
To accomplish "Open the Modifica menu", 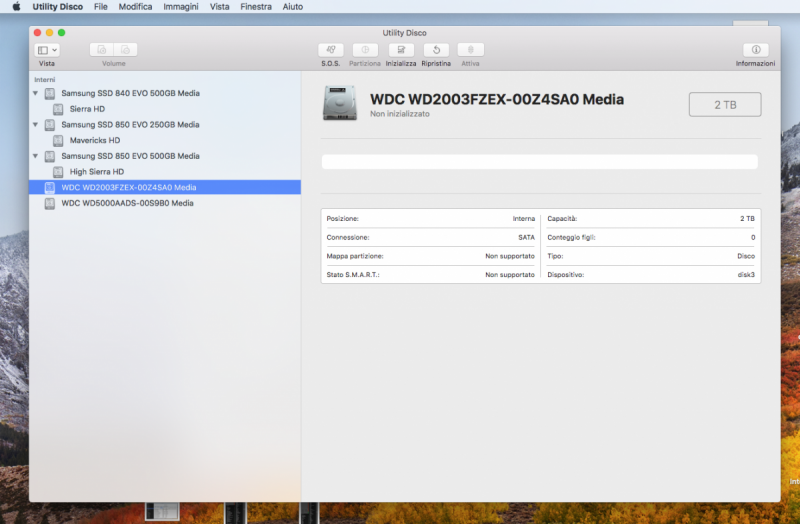I will pyautogui.click(x=135, y=7).
